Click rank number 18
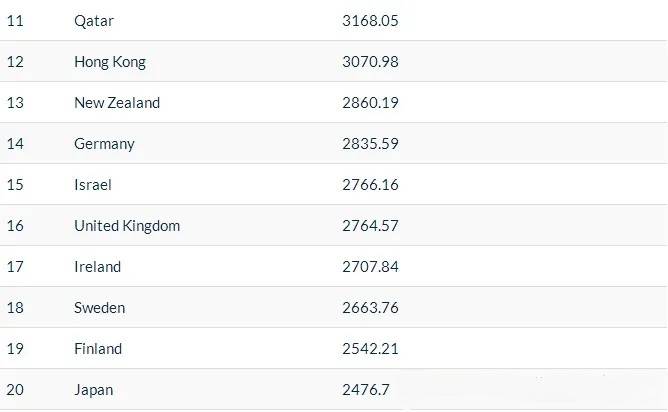The image size is (668, 412). (15, 307)
